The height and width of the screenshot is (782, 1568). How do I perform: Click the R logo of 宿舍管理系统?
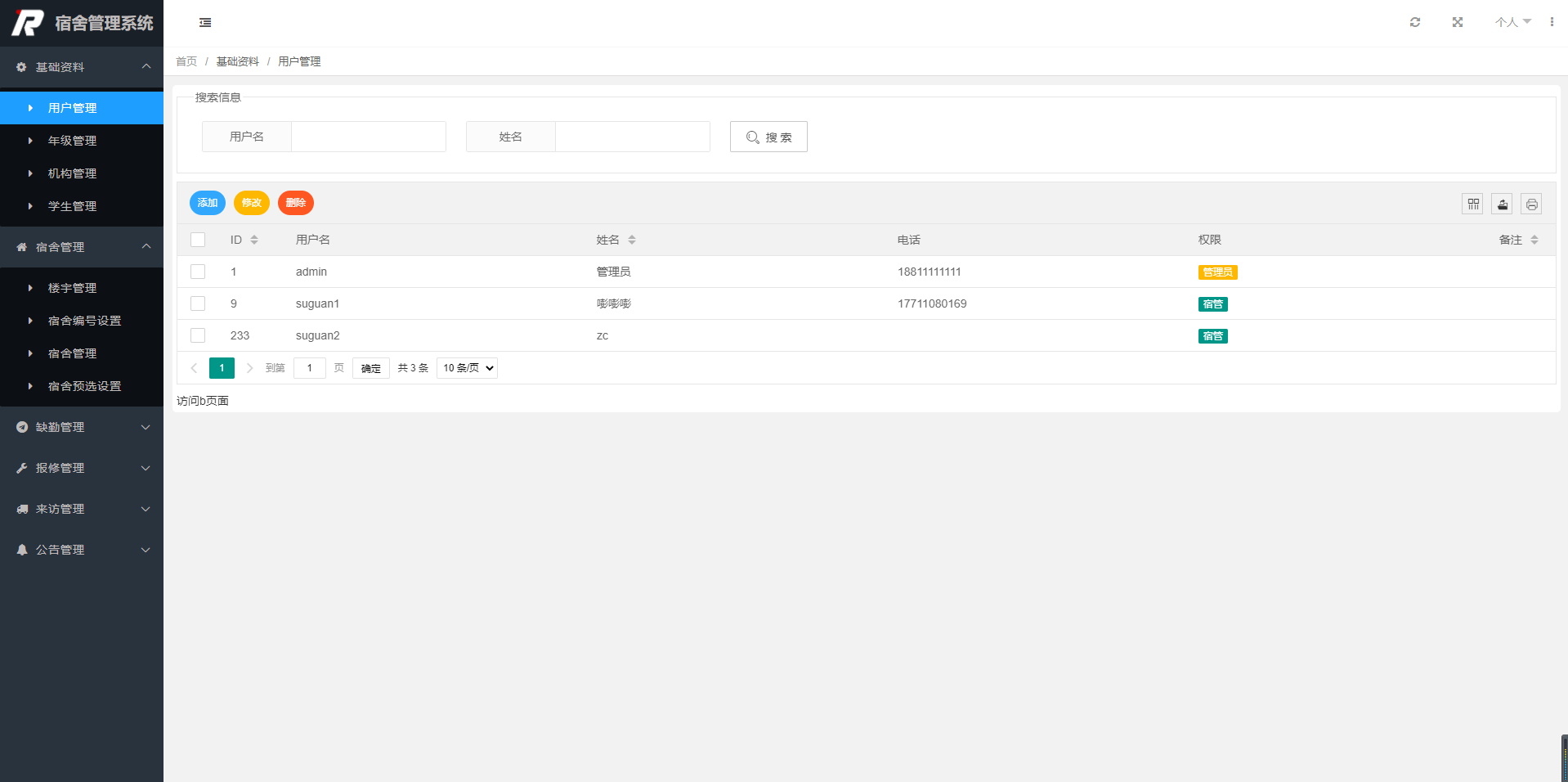click(28, 23)
